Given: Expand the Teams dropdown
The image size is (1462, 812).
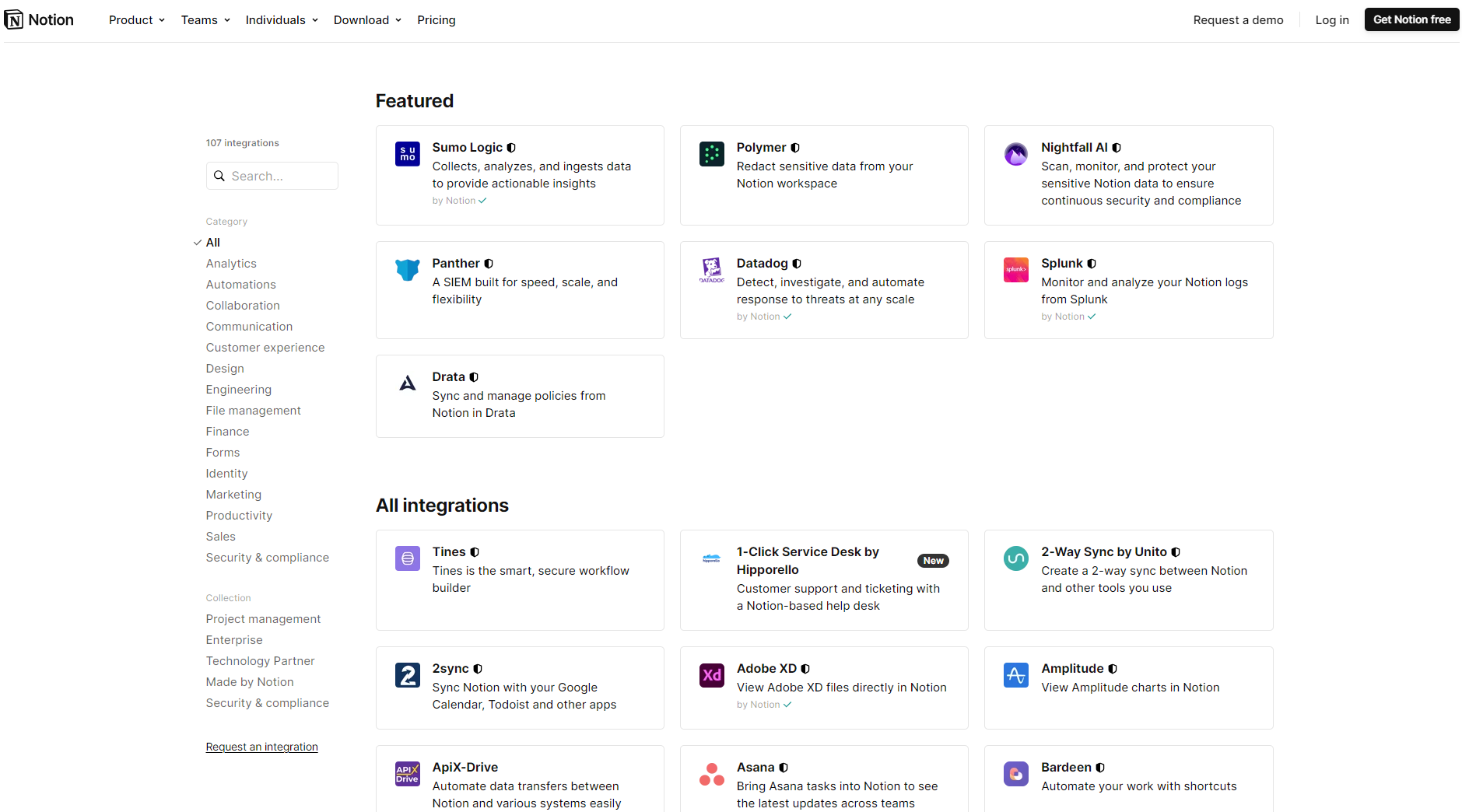Looking at the screenshot, I should tap(205, 20).
